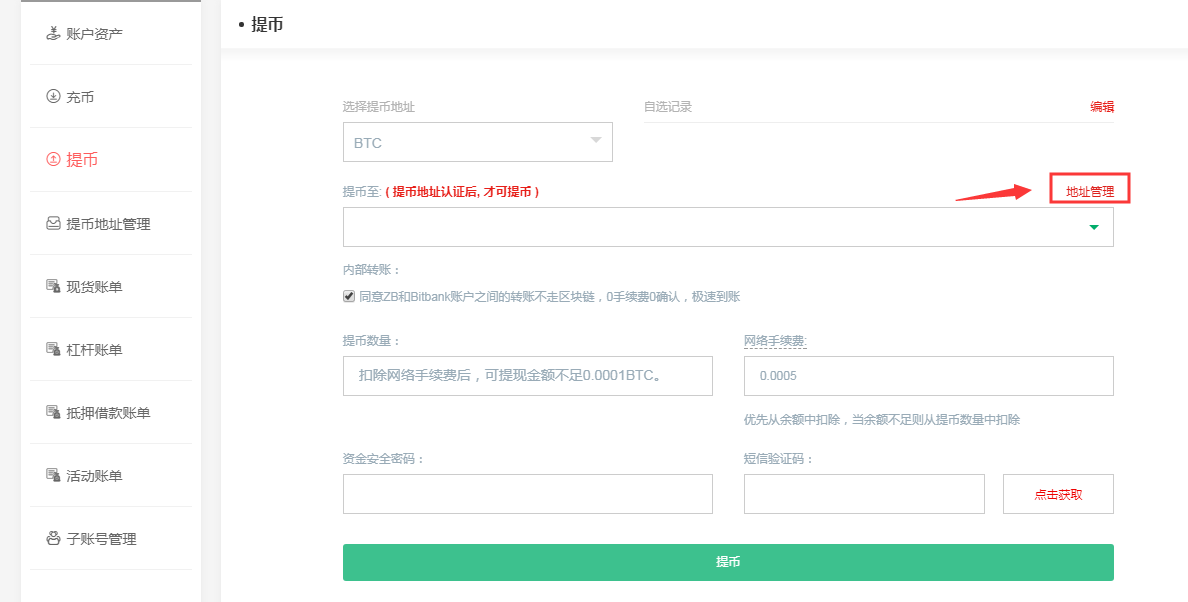Viewport: 1188px width, 602px height.
Task: Click the green 提币 submit button
Action: pyautogui.click(x=728, y=562)
